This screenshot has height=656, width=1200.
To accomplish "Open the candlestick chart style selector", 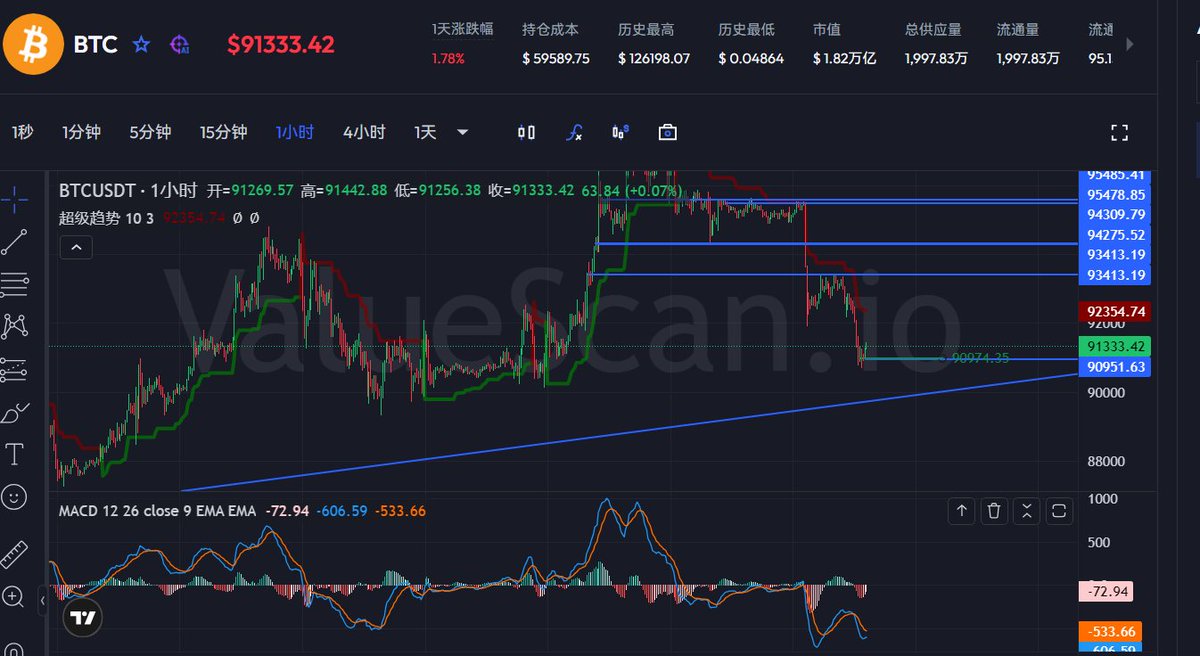I will [x=527, y=132].
